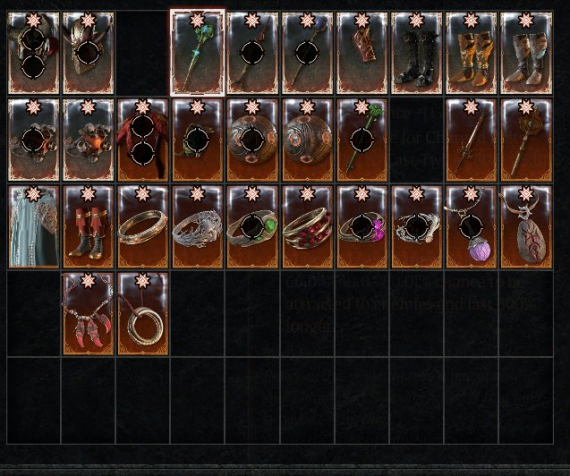Click the red feathered chest armor
This screenshot has height=476, width=570.
coord(143,140)
